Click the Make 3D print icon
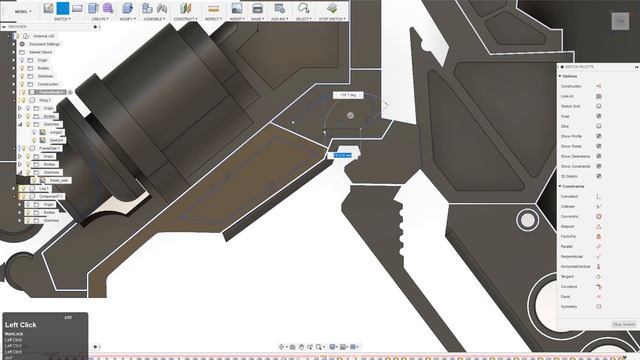Image resolution: width=640 pixels, height=360 pixels. click(257, 8)
